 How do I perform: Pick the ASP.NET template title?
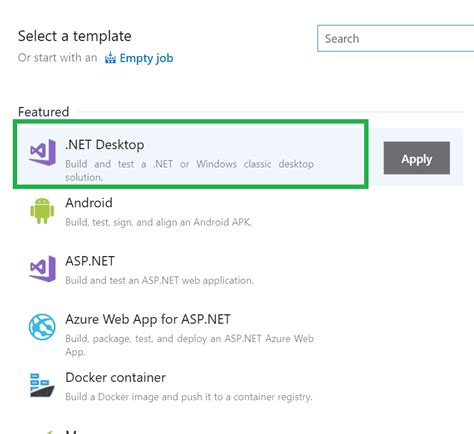point(90,261)
